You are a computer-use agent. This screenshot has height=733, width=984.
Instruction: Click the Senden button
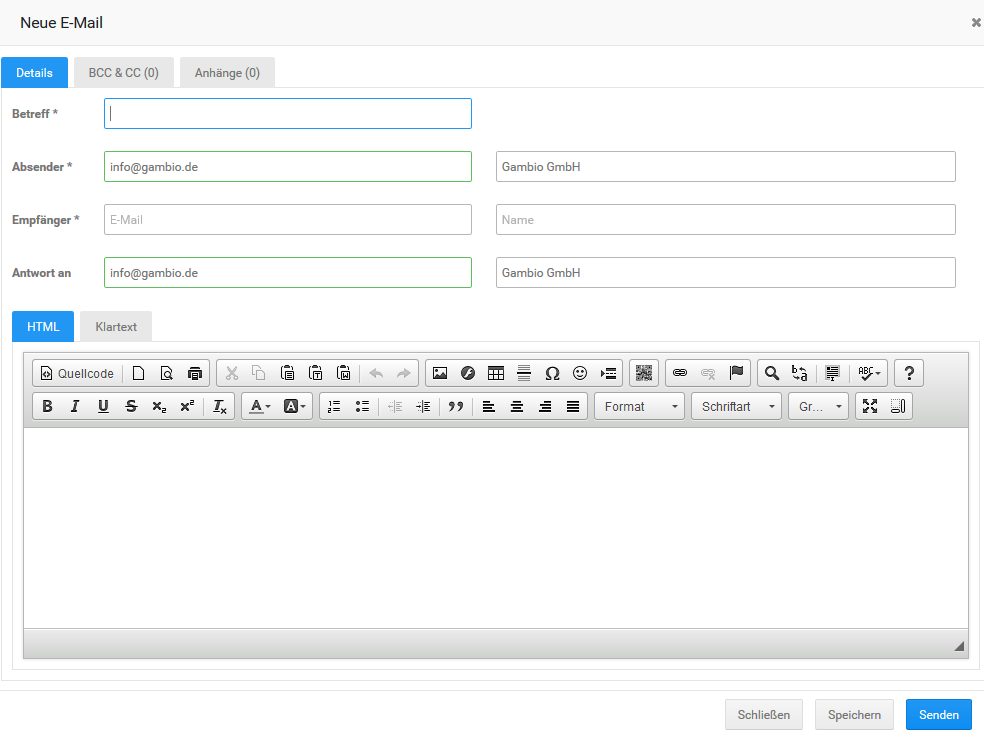(939, 714)
